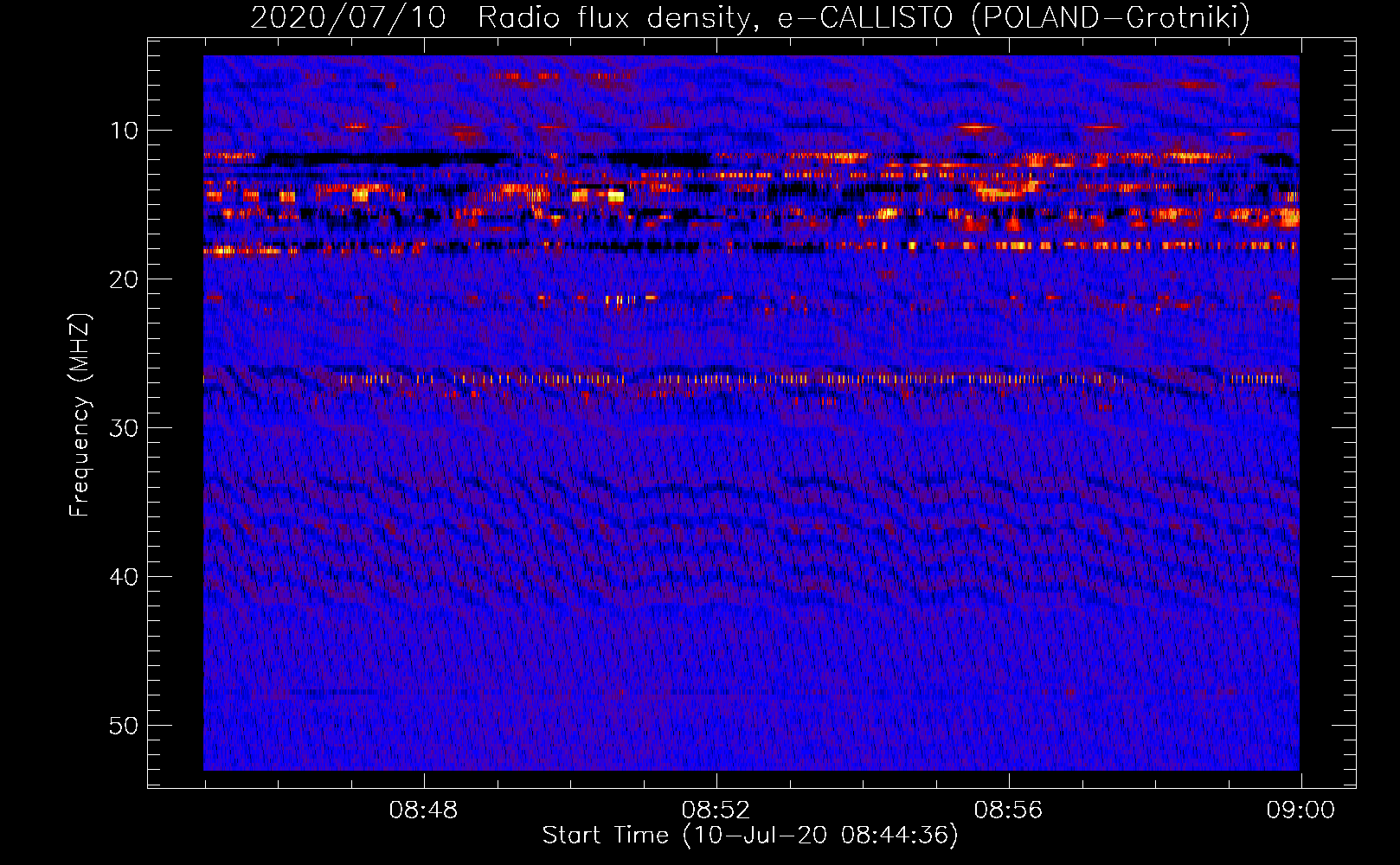Click the "Start Time" x-axis label
Viewport: 1400px width, 865px height.
coord(750,836)
